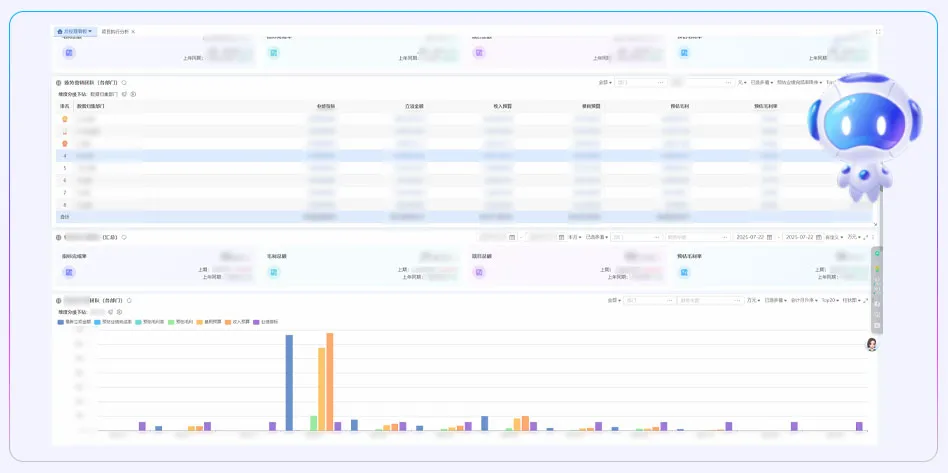Expand the 已选多量 dropdown above the table
Image resolution: width=948 pixels, height=473 pixels.
point(762,82)
